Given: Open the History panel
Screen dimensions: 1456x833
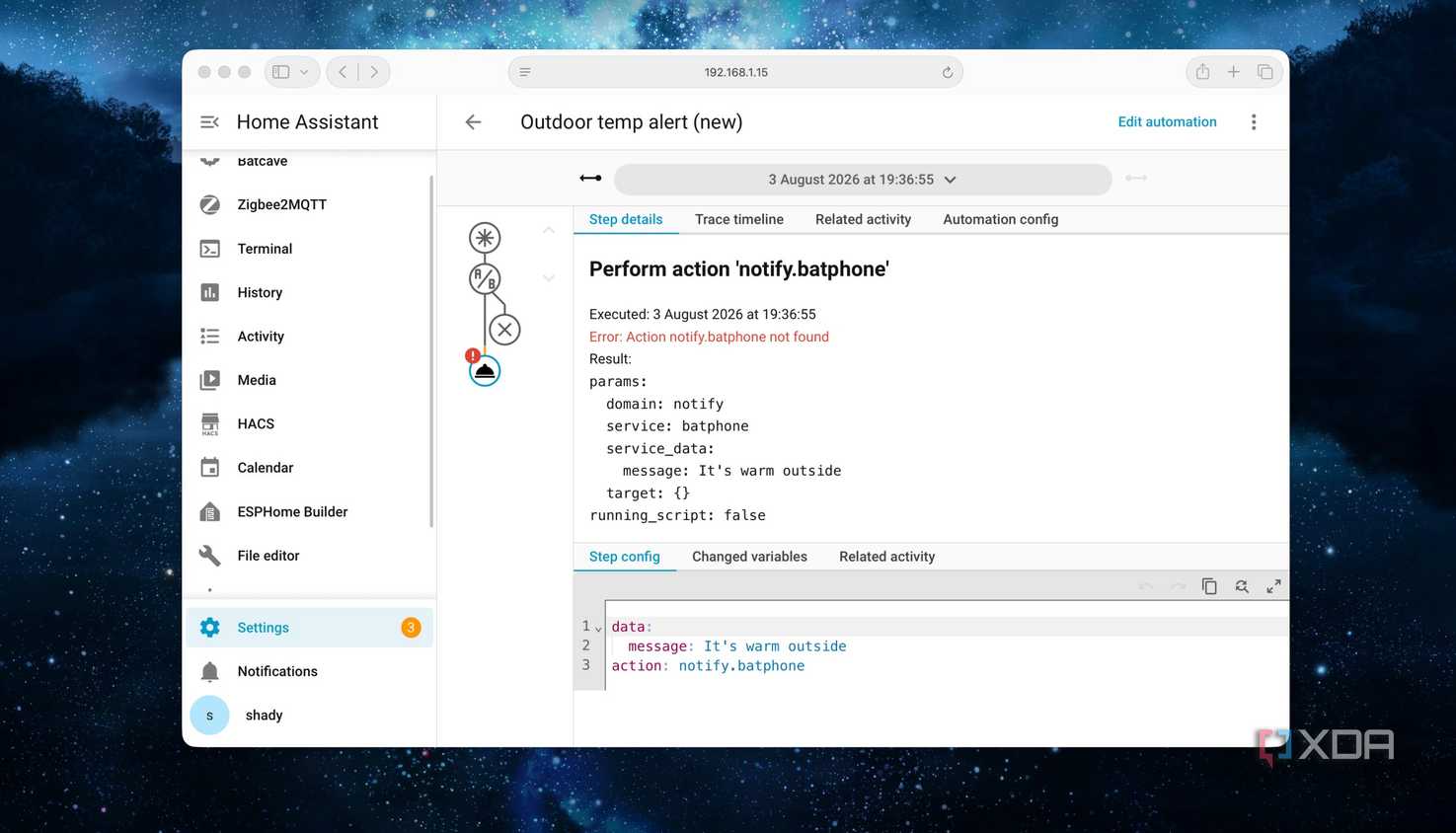Looking at the screenshot, I should tap(308, 292).
